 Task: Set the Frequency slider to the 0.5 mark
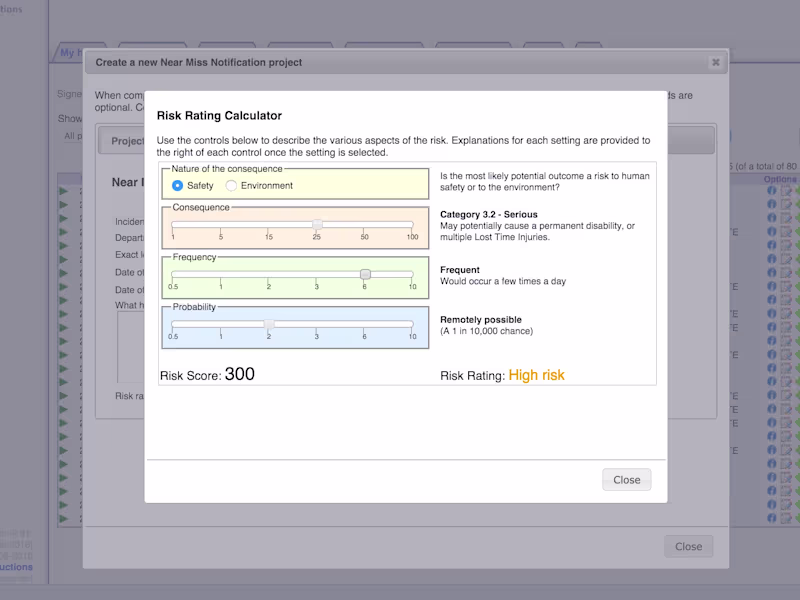point(173,274)
